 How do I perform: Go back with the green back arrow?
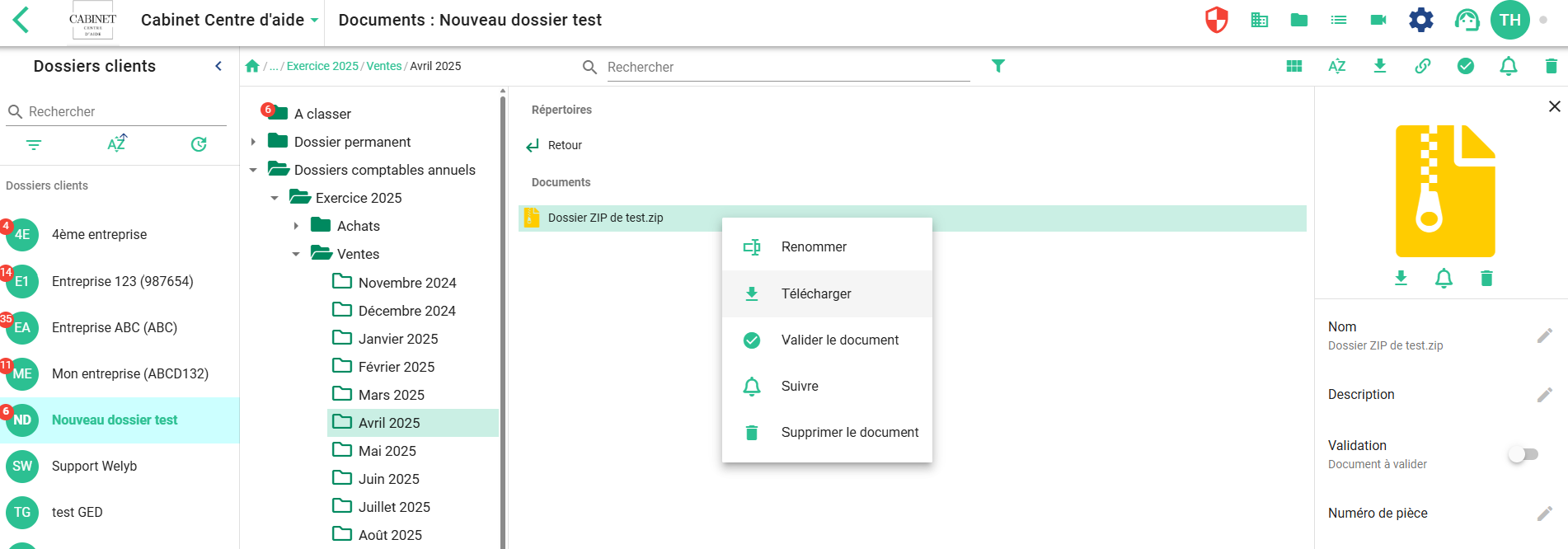[21, 20]
